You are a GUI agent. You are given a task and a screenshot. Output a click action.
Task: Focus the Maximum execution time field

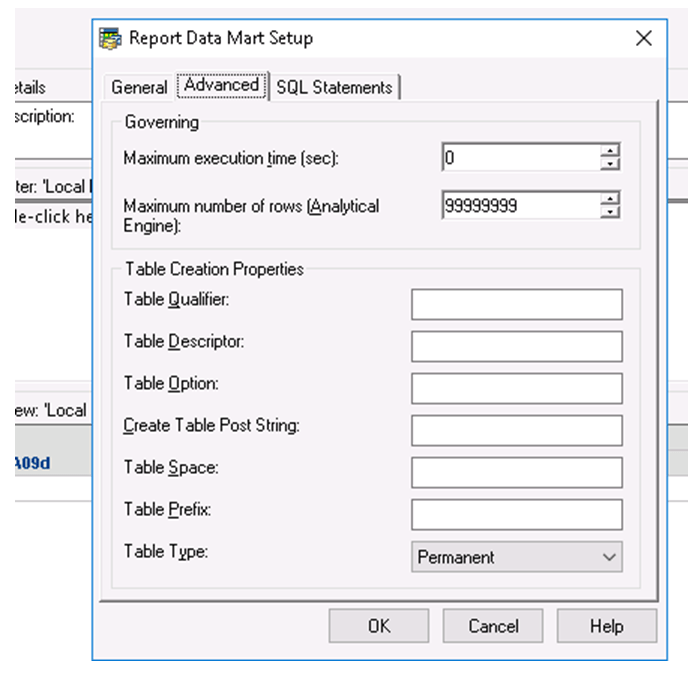tap(521, 157)
